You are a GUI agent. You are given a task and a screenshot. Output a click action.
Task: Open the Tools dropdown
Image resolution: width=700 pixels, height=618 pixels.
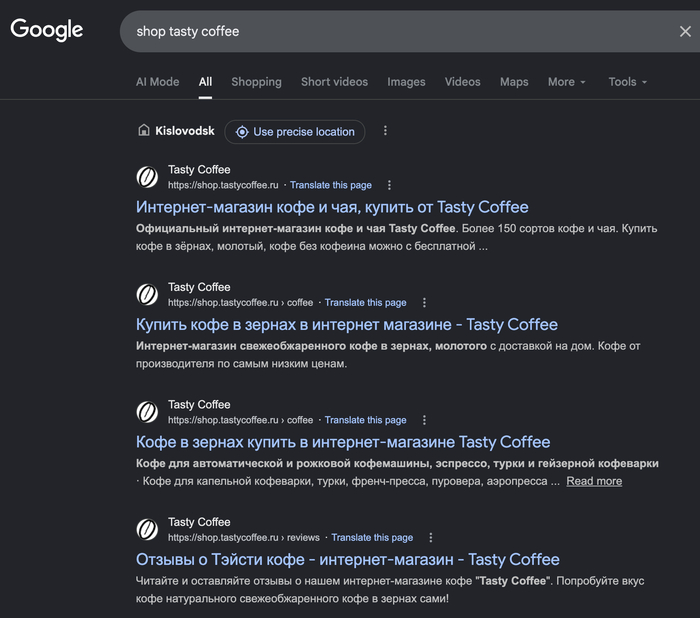628,82
